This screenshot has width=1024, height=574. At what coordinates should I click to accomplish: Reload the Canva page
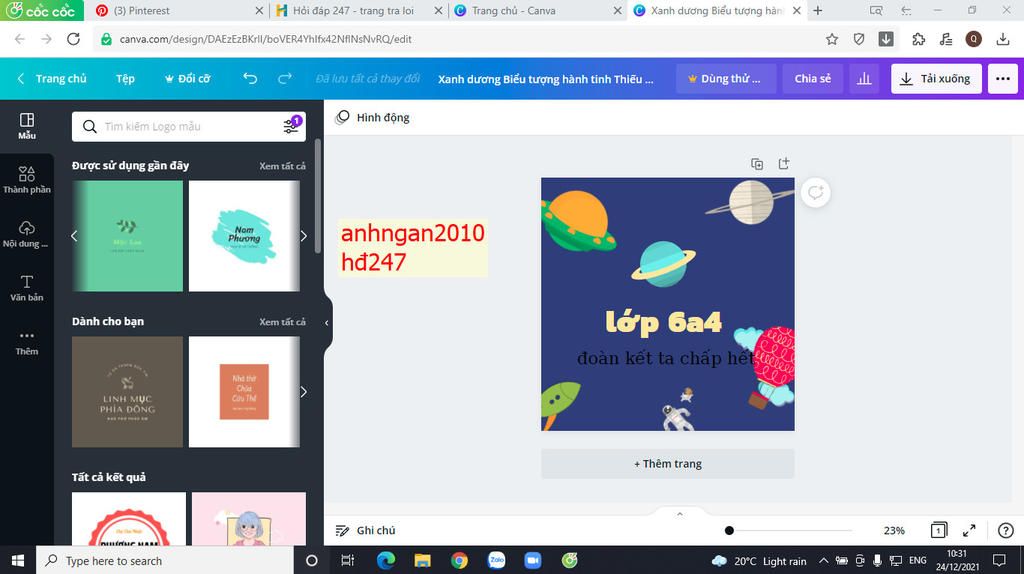73,39
